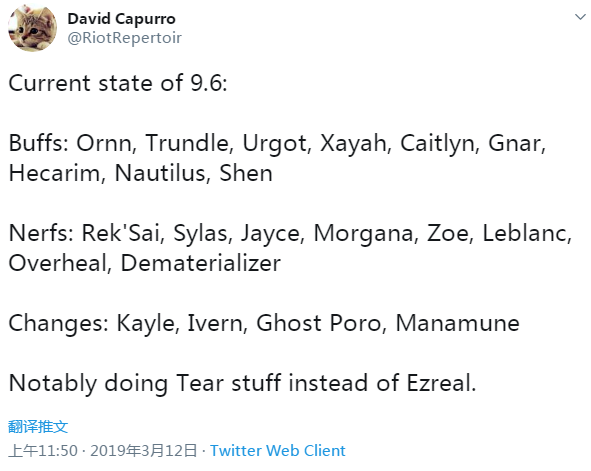
Task: Click the 'Current state of 9.6:' line
Action: click(118, 83)
